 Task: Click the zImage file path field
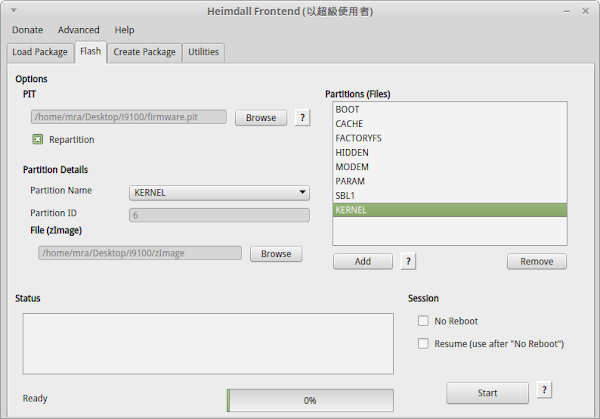140,253
